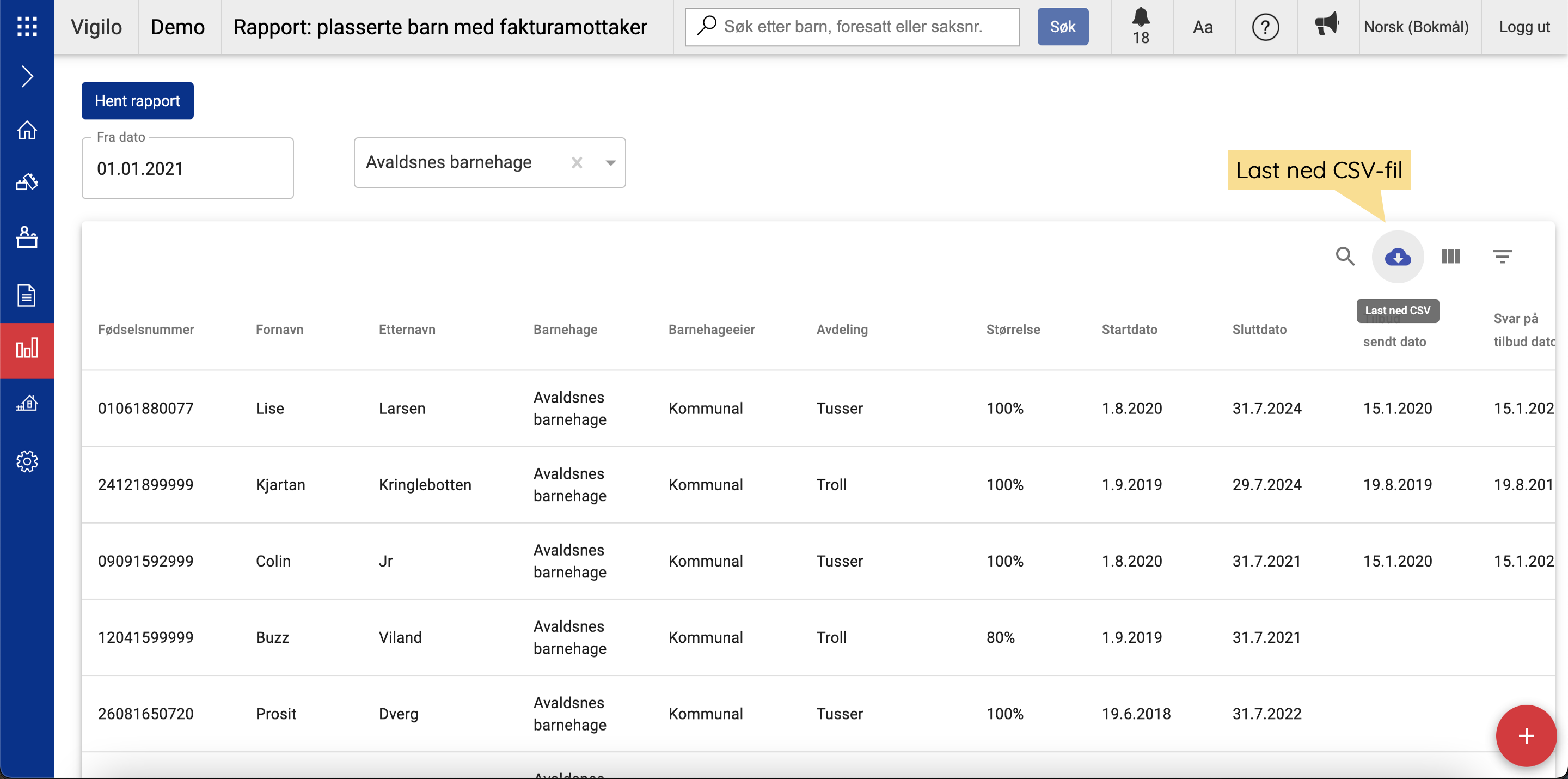The height and width of the screenshot is (779, 1568).
Task: Open the bar chart reports sidebar icon
Action: click(27, 349)
